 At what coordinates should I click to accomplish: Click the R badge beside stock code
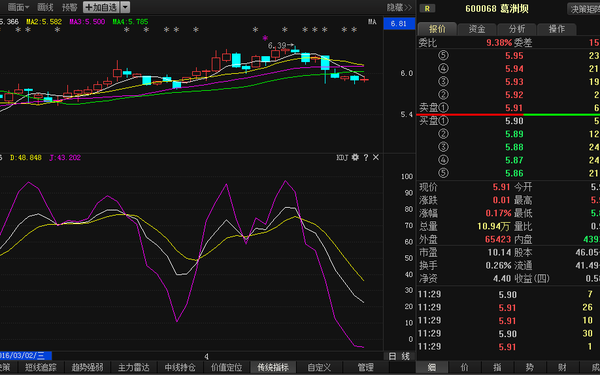[427, 8]
